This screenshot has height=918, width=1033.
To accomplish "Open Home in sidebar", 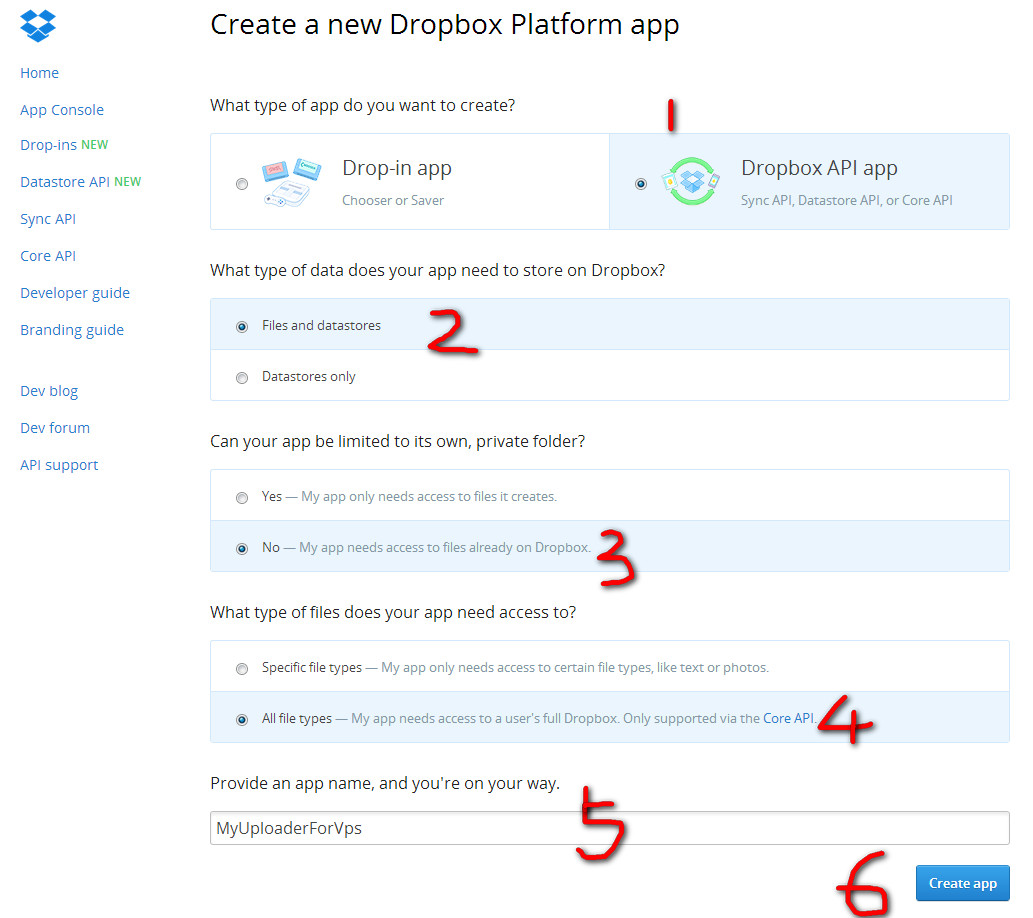I will (x=40, y=73).
